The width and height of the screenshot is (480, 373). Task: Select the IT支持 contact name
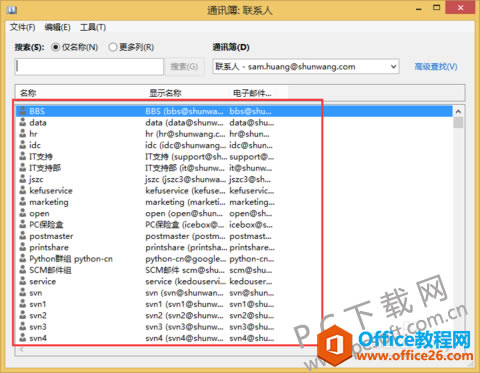click(41, 156)
